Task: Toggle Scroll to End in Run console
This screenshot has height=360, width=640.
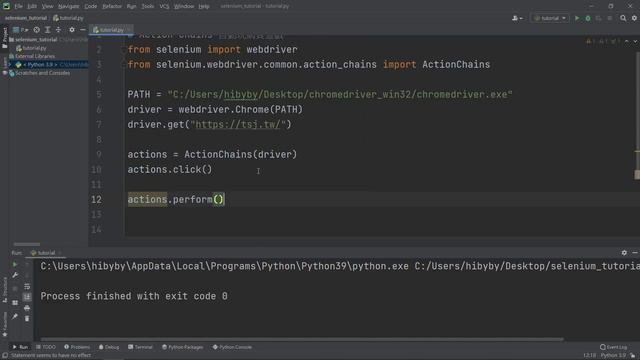Action: click(27, 297)
